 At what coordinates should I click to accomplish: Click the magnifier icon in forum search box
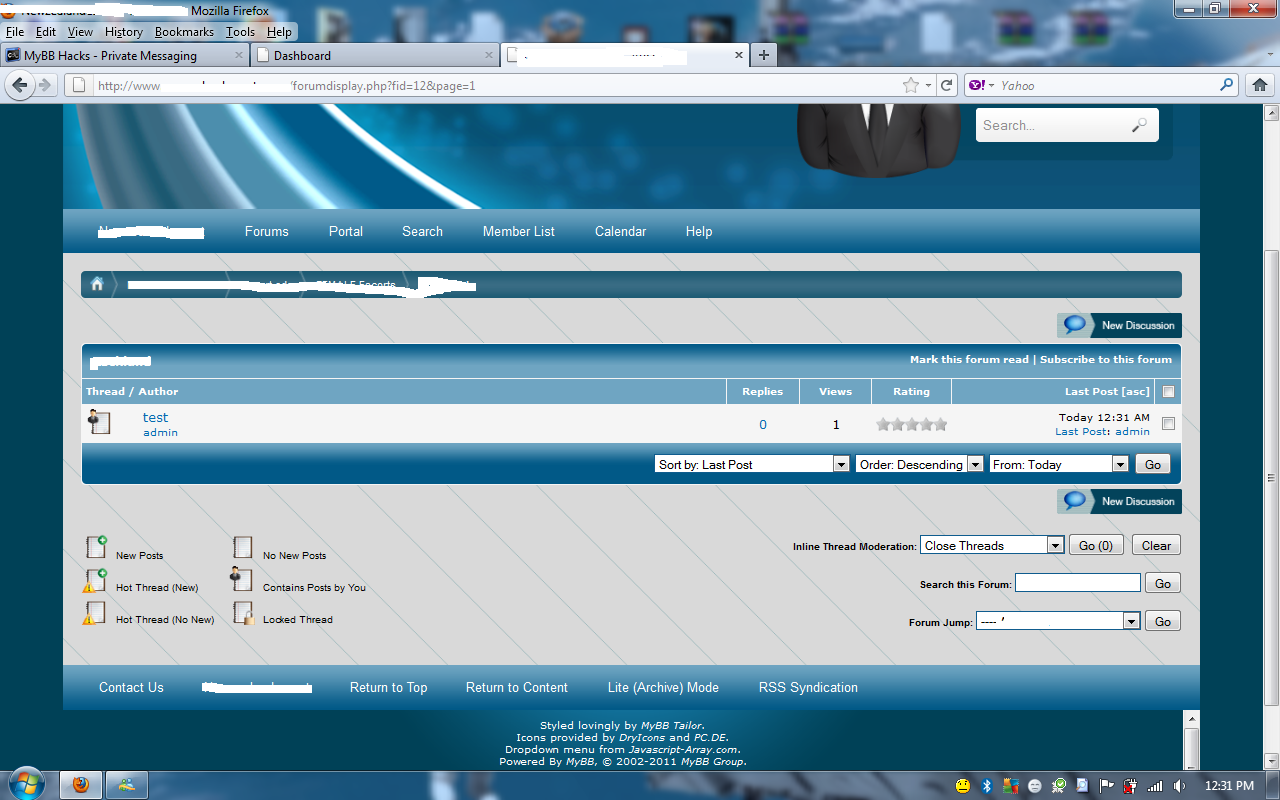click(x=1139, y=125)
